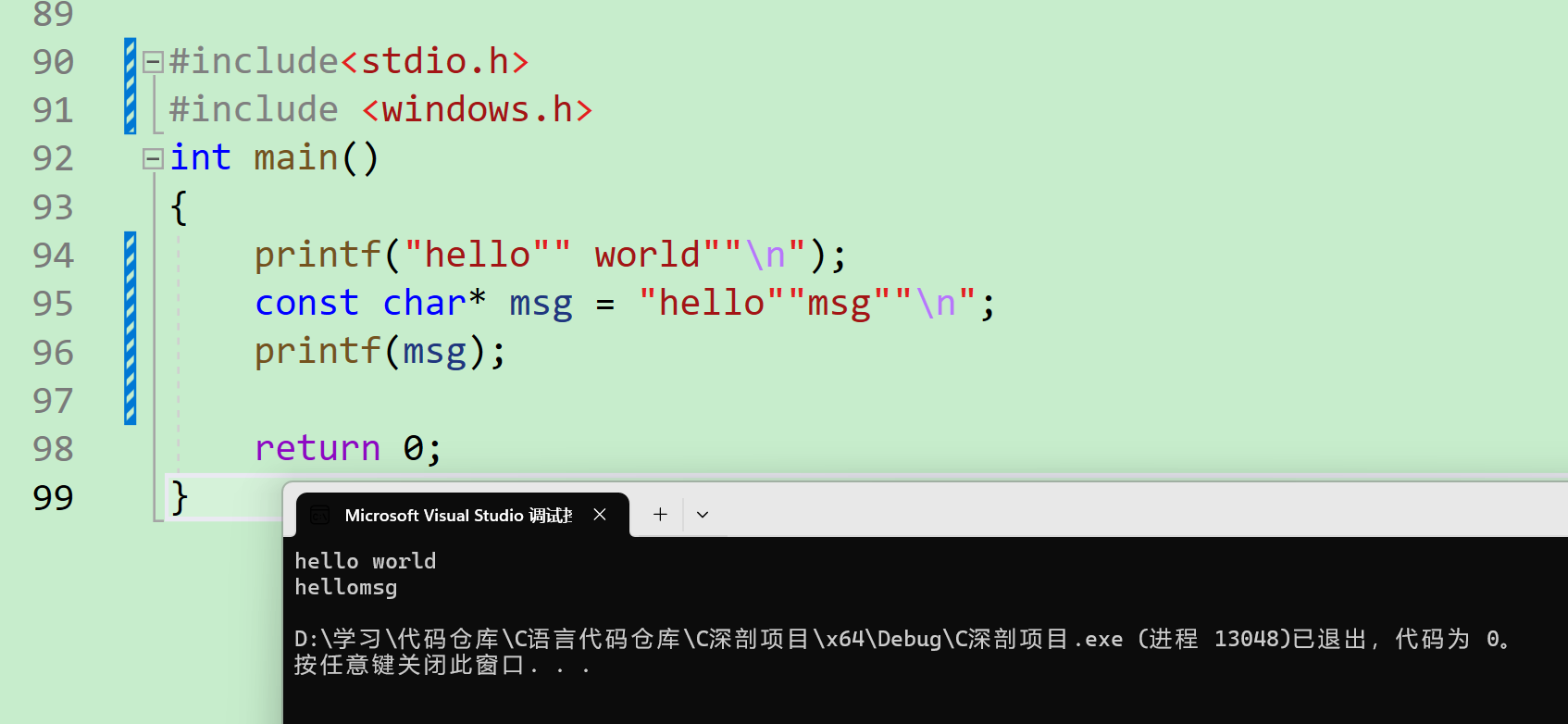Click the opening brace on line 93
The image size is (1568, 724).
coord(180,206)
